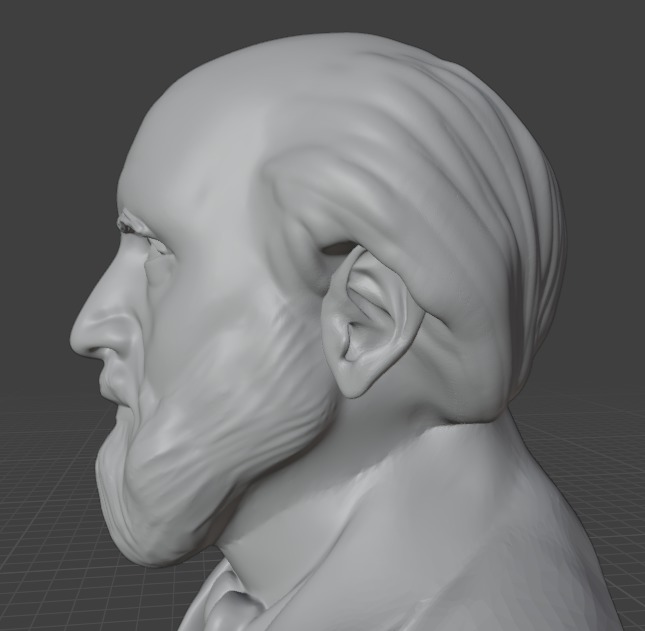Click the nose tip of the bust

80,342
